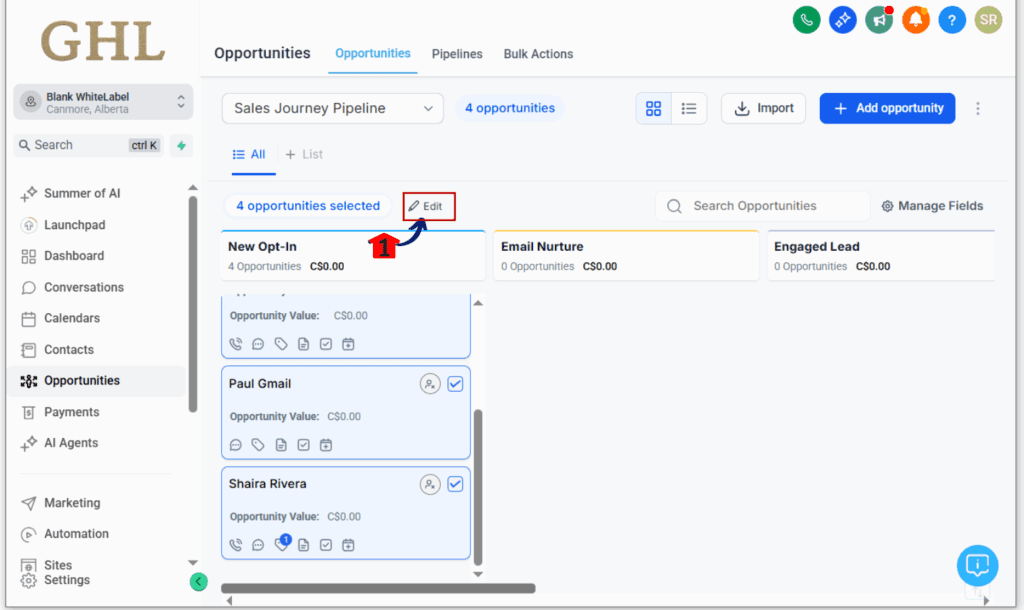Open the notifications bell icon
Viewport: 1024px width, 610px height.
click(916, 19)
